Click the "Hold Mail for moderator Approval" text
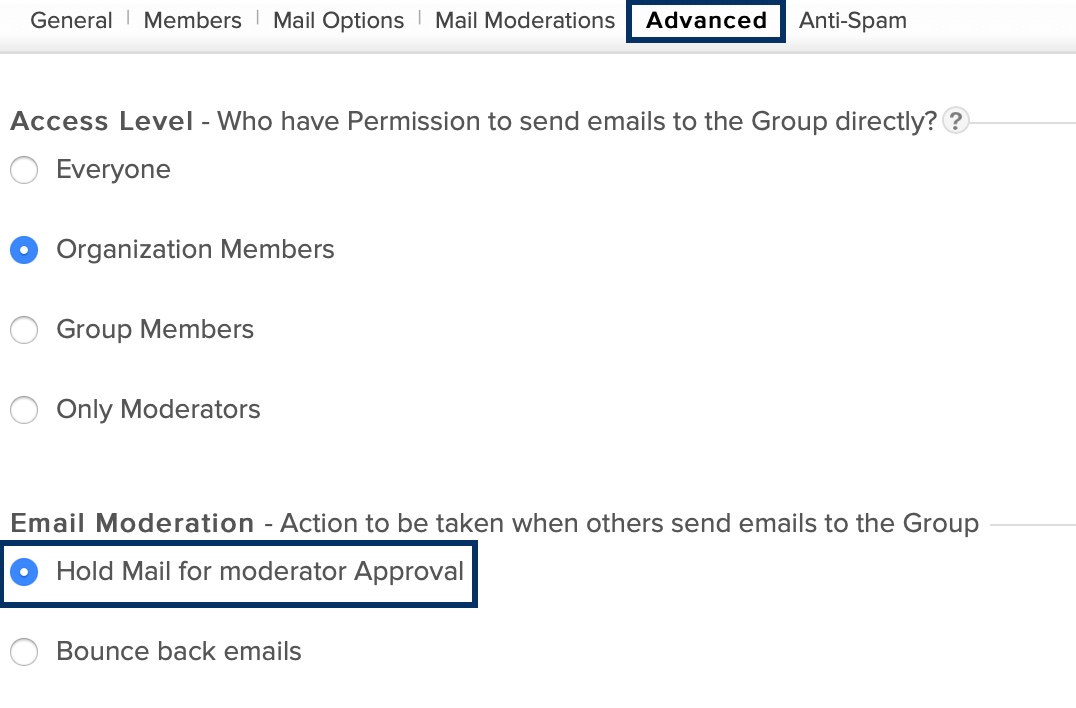The width and height of the screenshot is (1076, 708). point(260,572)
